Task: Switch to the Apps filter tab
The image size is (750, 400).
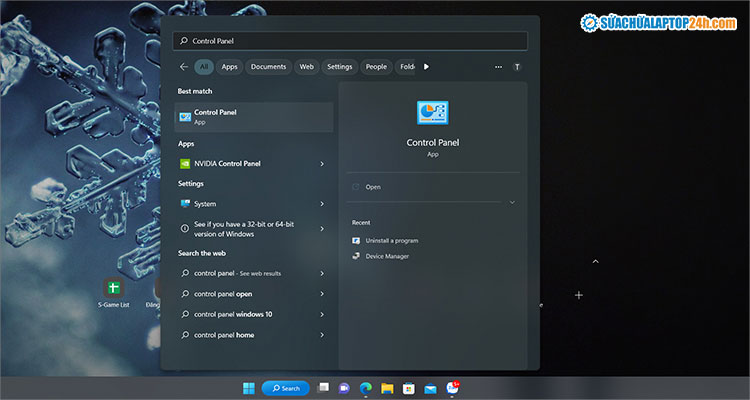Action: tap(229, 67)
